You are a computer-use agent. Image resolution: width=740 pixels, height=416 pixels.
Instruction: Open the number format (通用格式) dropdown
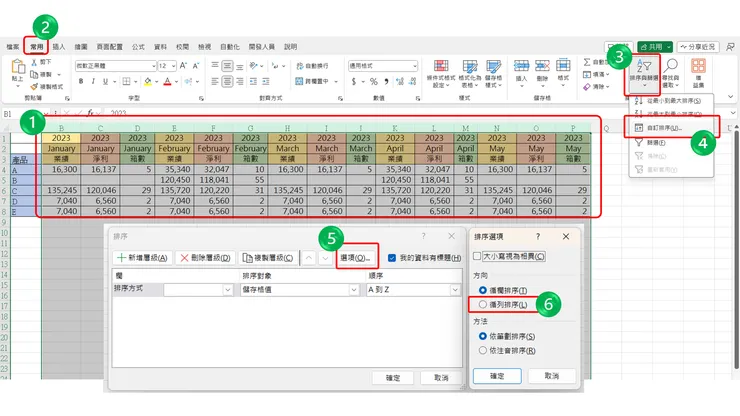coord(414,66)
